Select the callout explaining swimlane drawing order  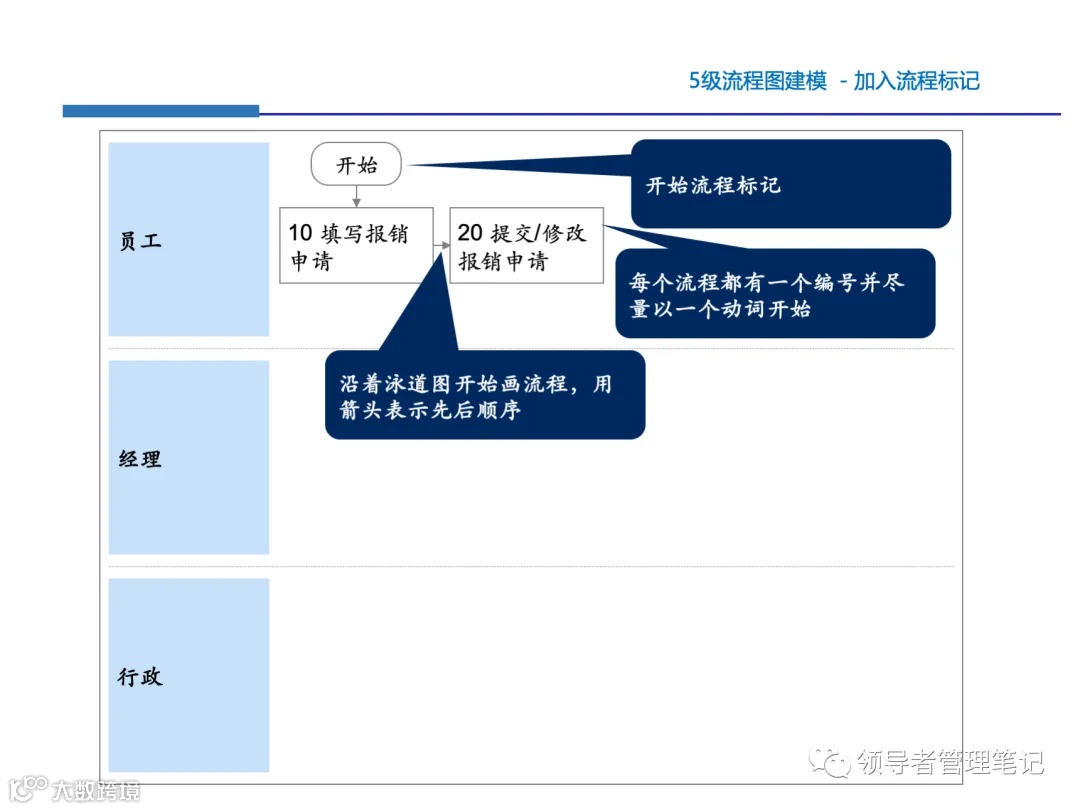486,397
